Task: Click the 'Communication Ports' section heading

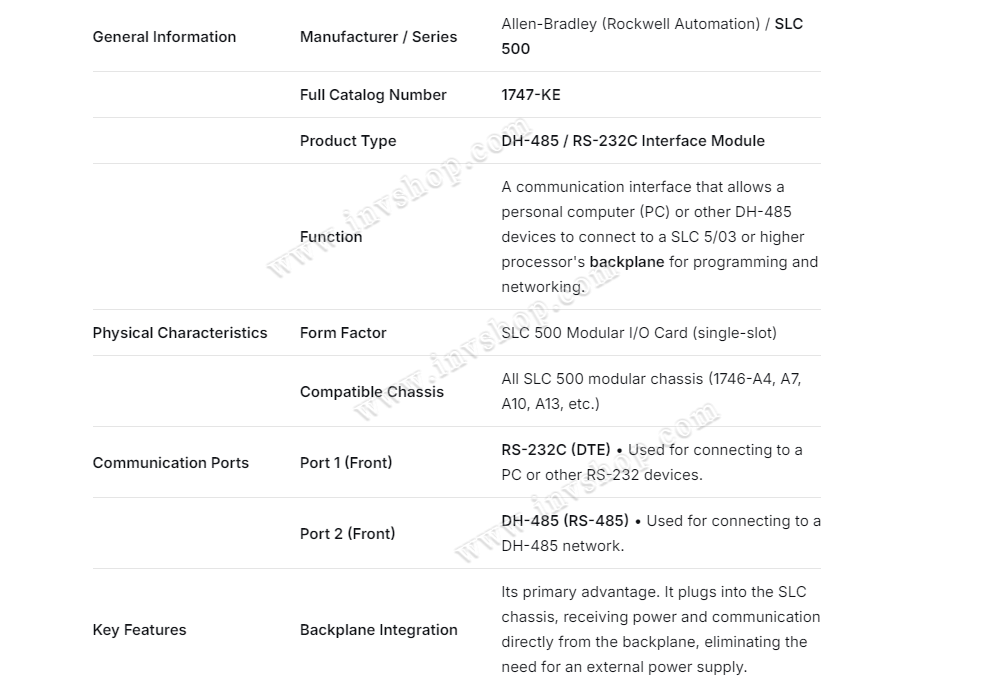Action: click(x=171, y=463)
